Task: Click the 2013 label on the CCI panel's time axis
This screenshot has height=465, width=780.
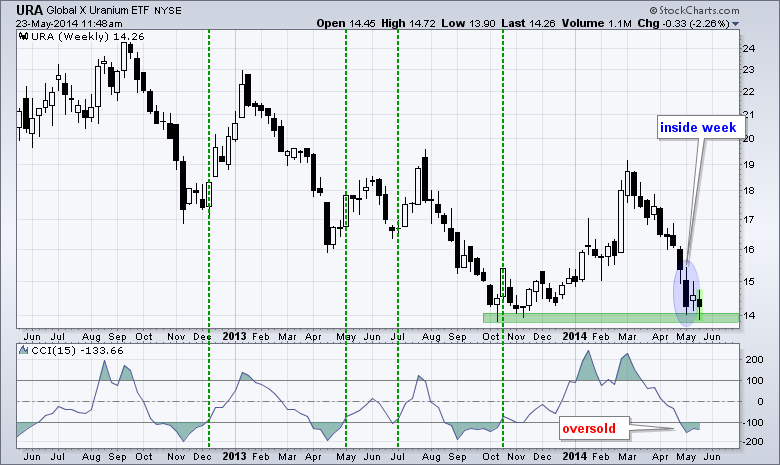Action: pos(234,456)
